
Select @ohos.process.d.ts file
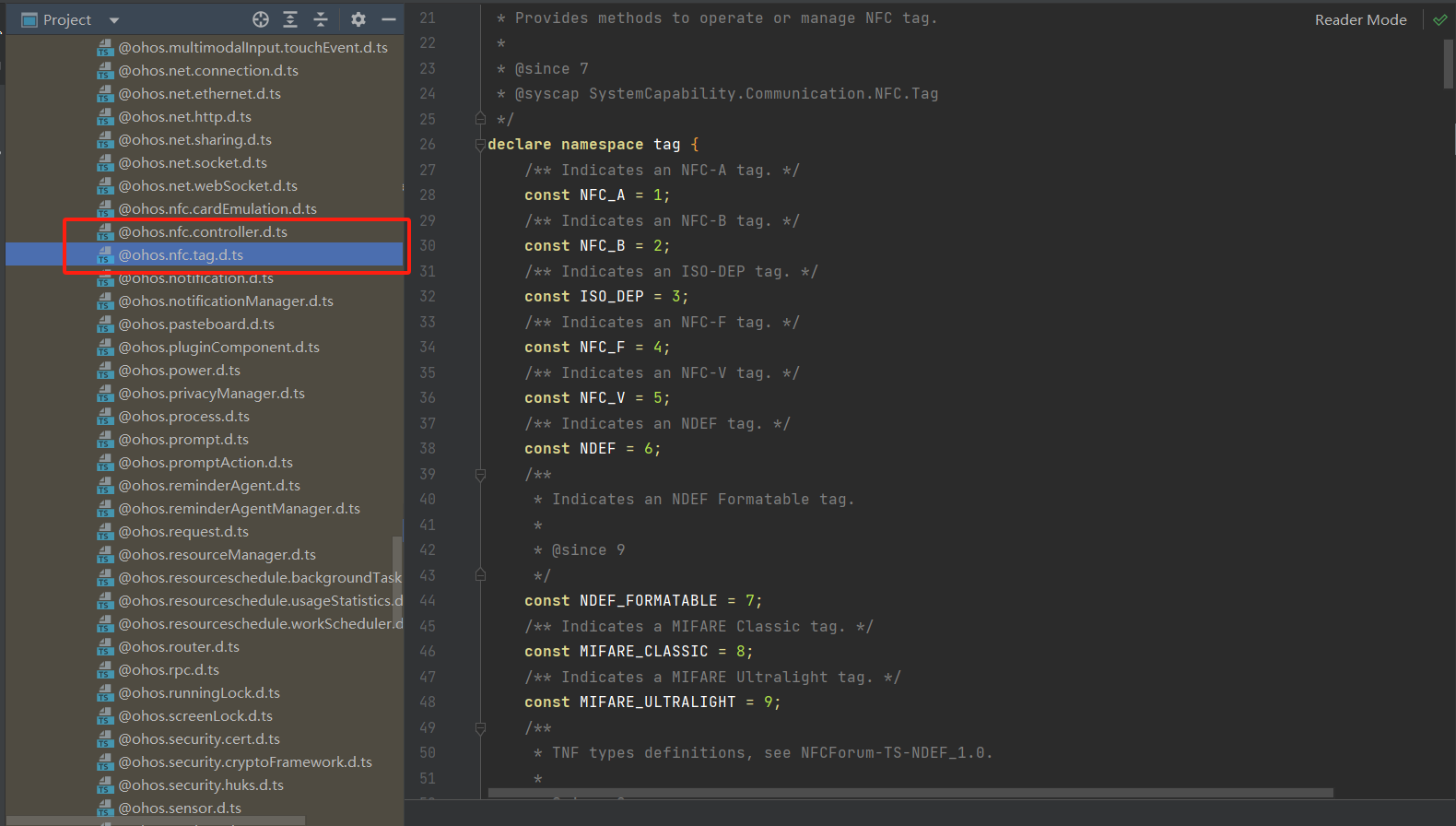point(183,416)
